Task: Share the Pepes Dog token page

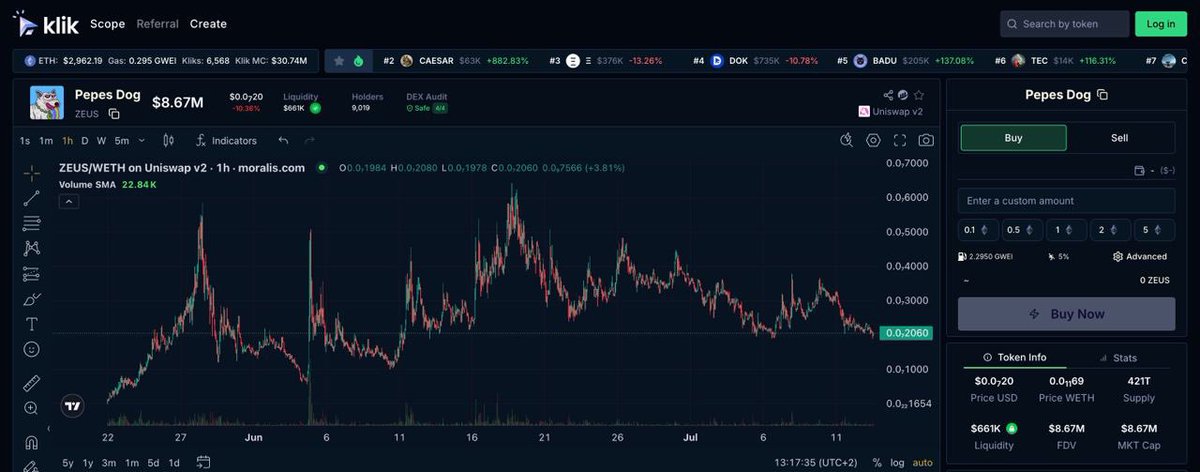Action: pyautogui.click(x=888, y=95)
